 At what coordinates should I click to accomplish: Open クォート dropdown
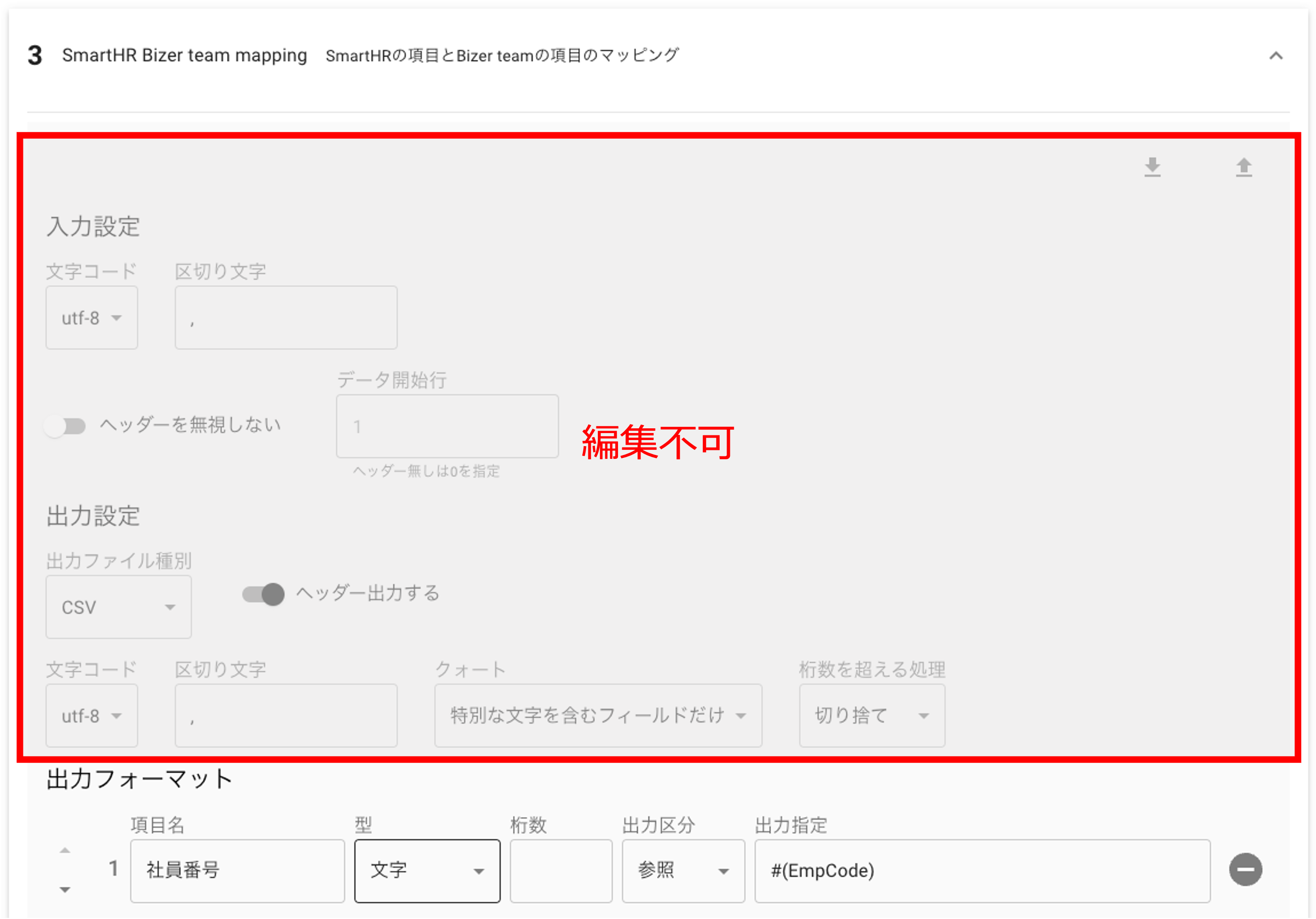[x=598, y=715]
